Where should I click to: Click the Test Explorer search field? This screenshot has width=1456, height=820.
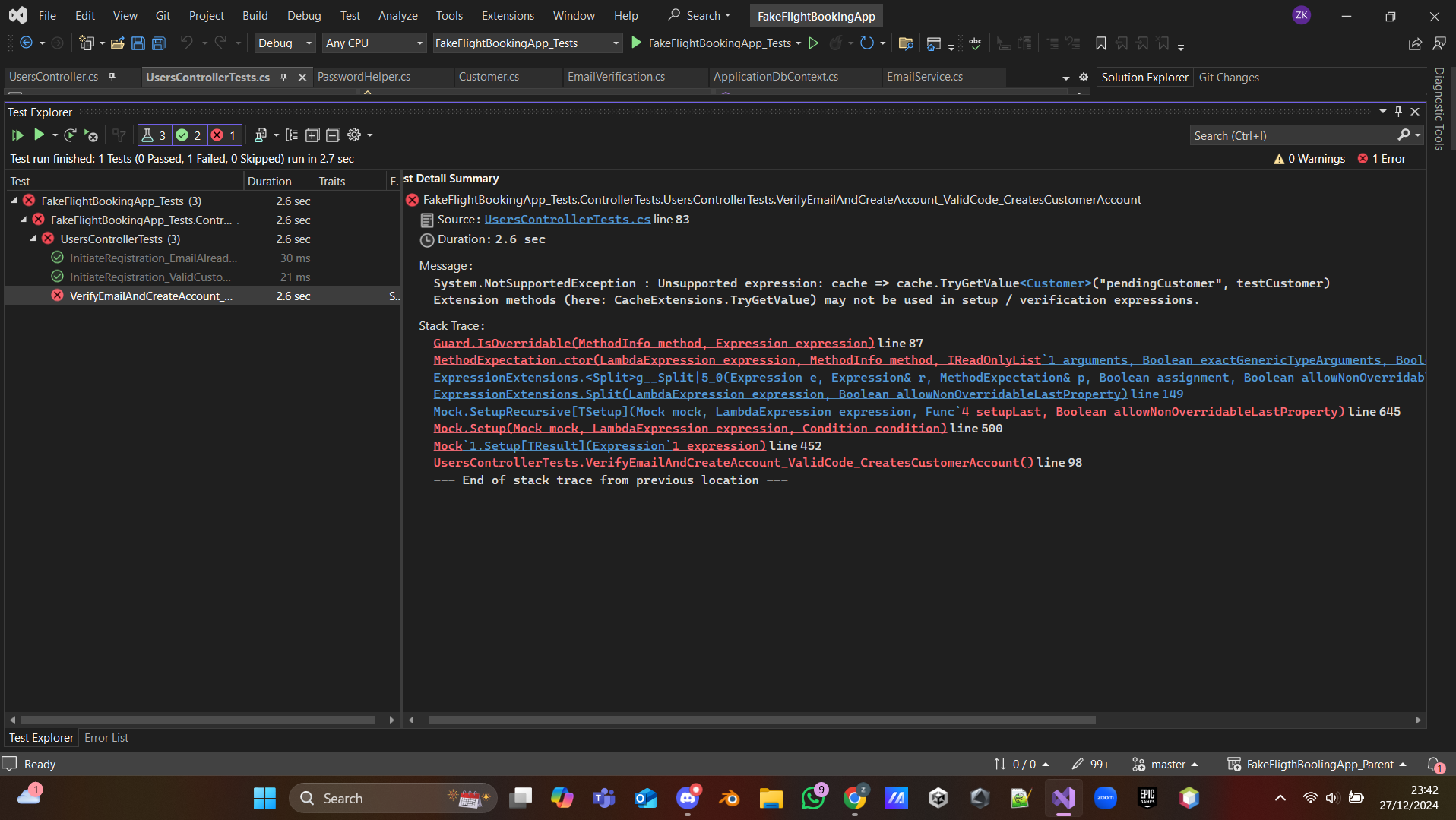coord(1294,135)
